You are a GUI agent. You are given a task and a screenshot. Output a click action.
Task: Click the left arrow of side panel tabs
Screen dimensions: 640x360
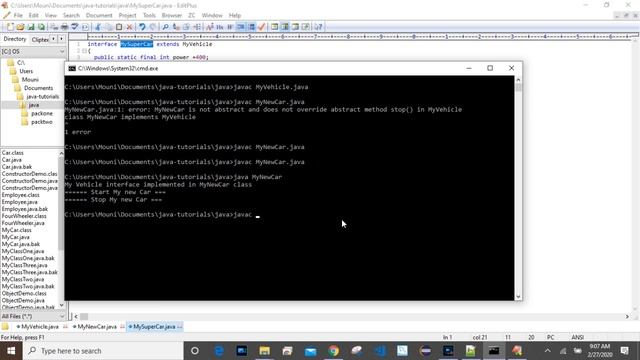click(x=54, y=39)
